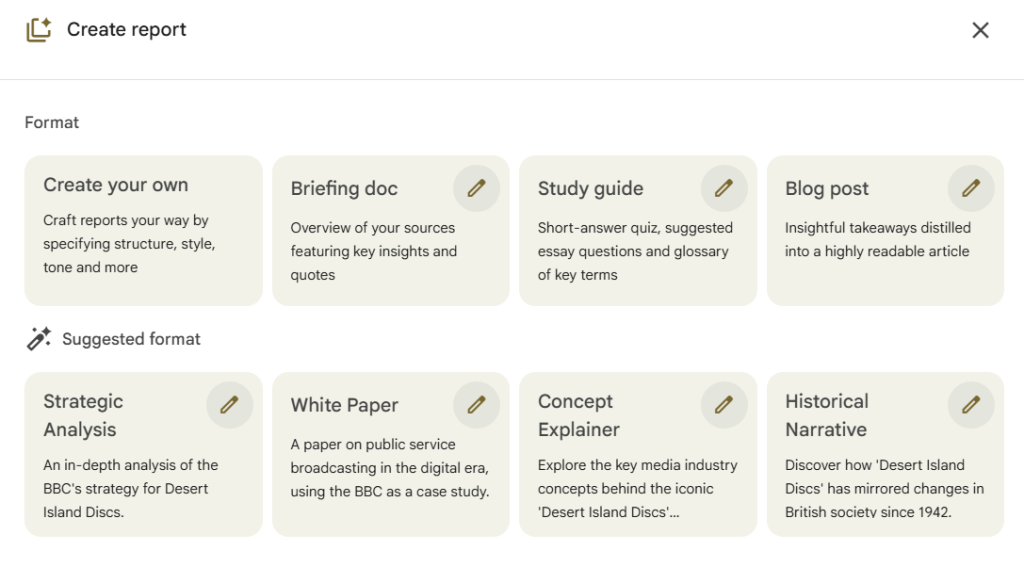Close the Create report dialog
Image resolution: width=1024 pixels, height=567 pixels.
pyautogui.click(x=980, y=30)
